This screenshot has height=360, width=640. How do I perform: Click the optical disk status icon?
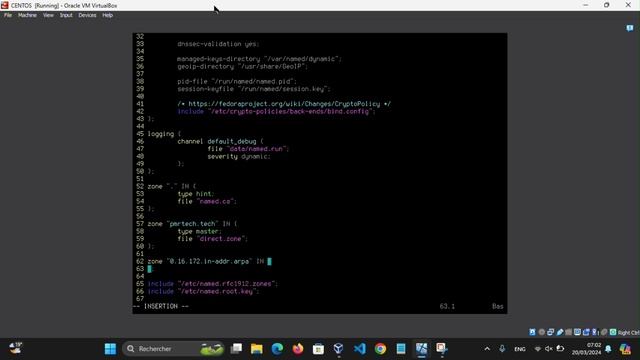pyautogui.click(x=542, y=332)
